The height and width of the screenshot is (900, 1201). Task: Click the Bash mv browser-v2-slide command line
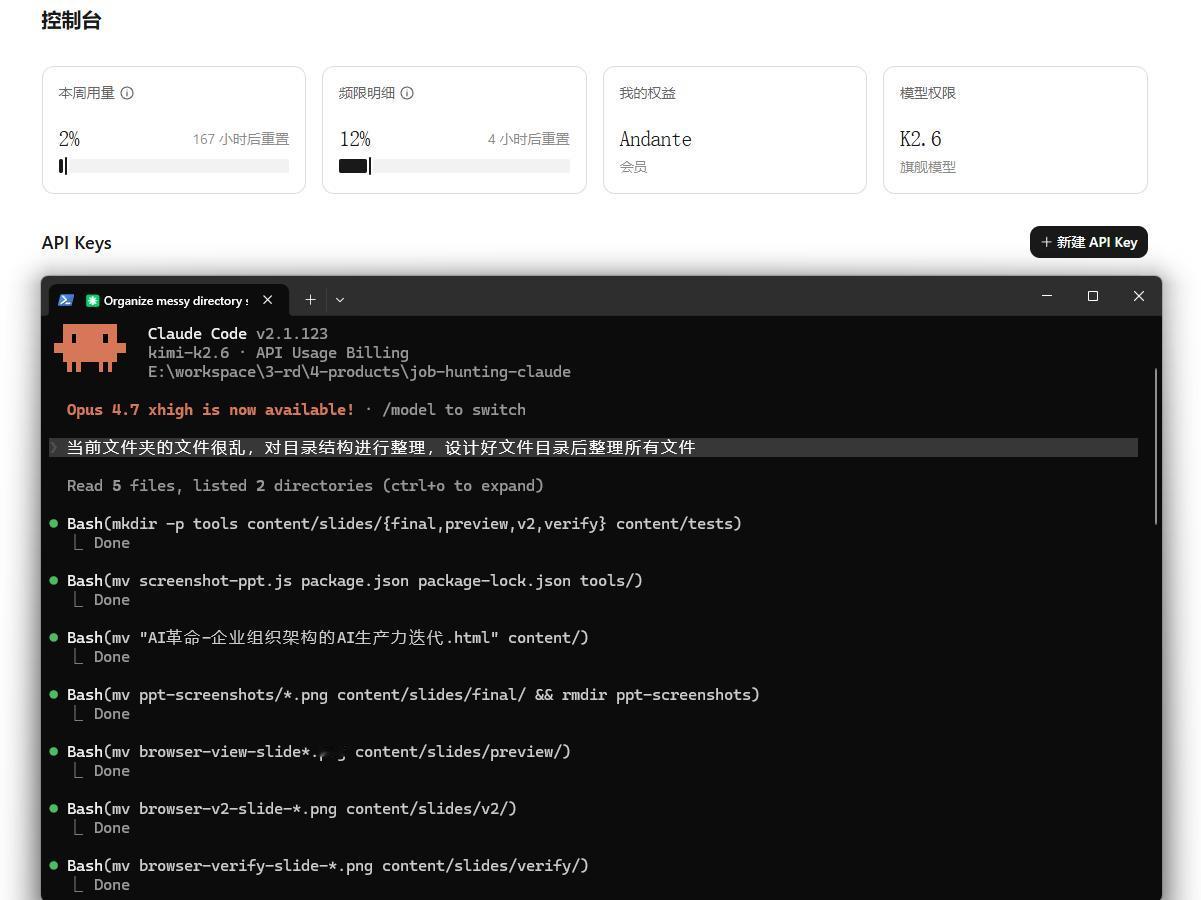[x=292, y=809]
